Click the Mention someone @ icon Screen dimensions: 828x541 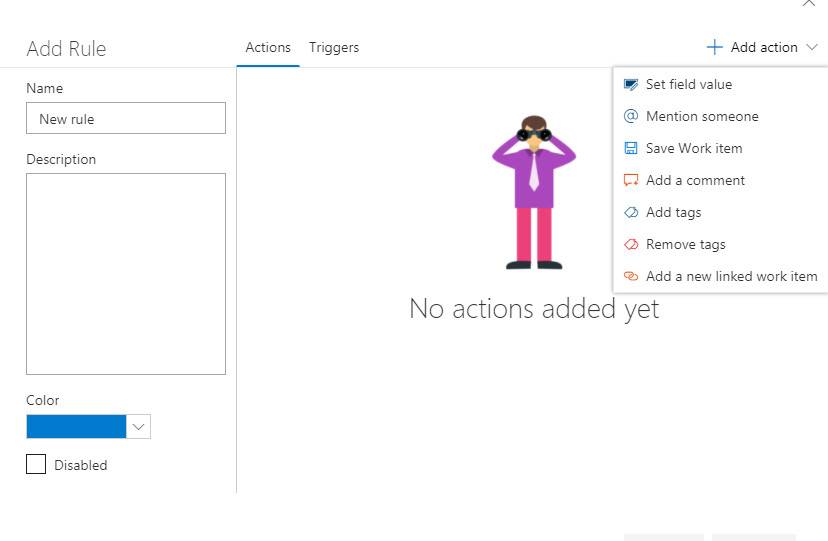(631, 116)
